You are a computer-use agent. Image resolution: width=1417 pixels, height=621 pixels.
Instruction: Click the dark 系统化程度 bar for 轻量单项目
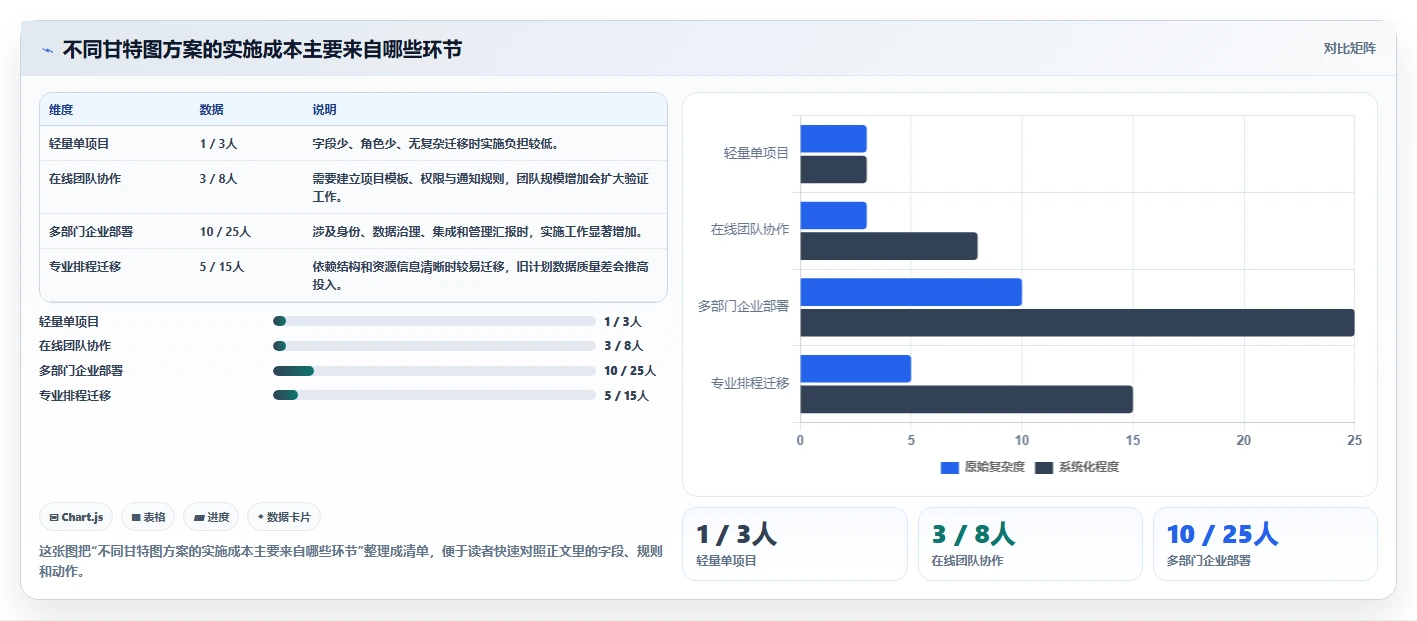[x=833, y=170]
